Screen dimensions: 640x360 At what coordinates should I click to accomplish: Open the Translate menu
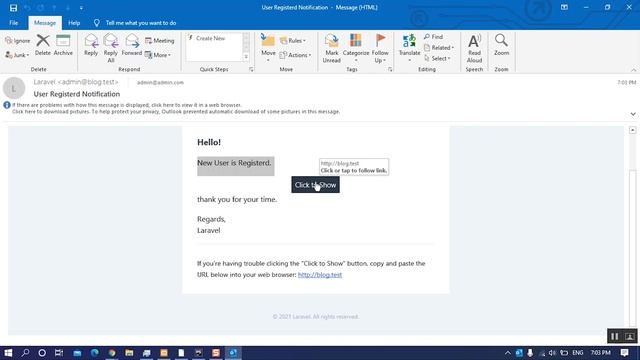409,48
